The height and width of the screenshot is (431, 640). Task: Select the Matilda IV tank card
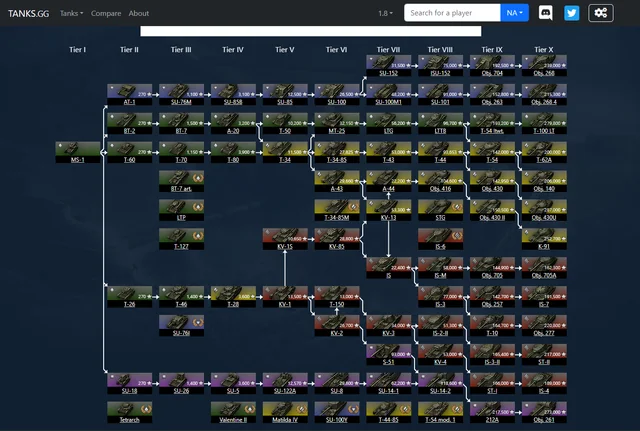pyautogui.click(x=285, y=412)
